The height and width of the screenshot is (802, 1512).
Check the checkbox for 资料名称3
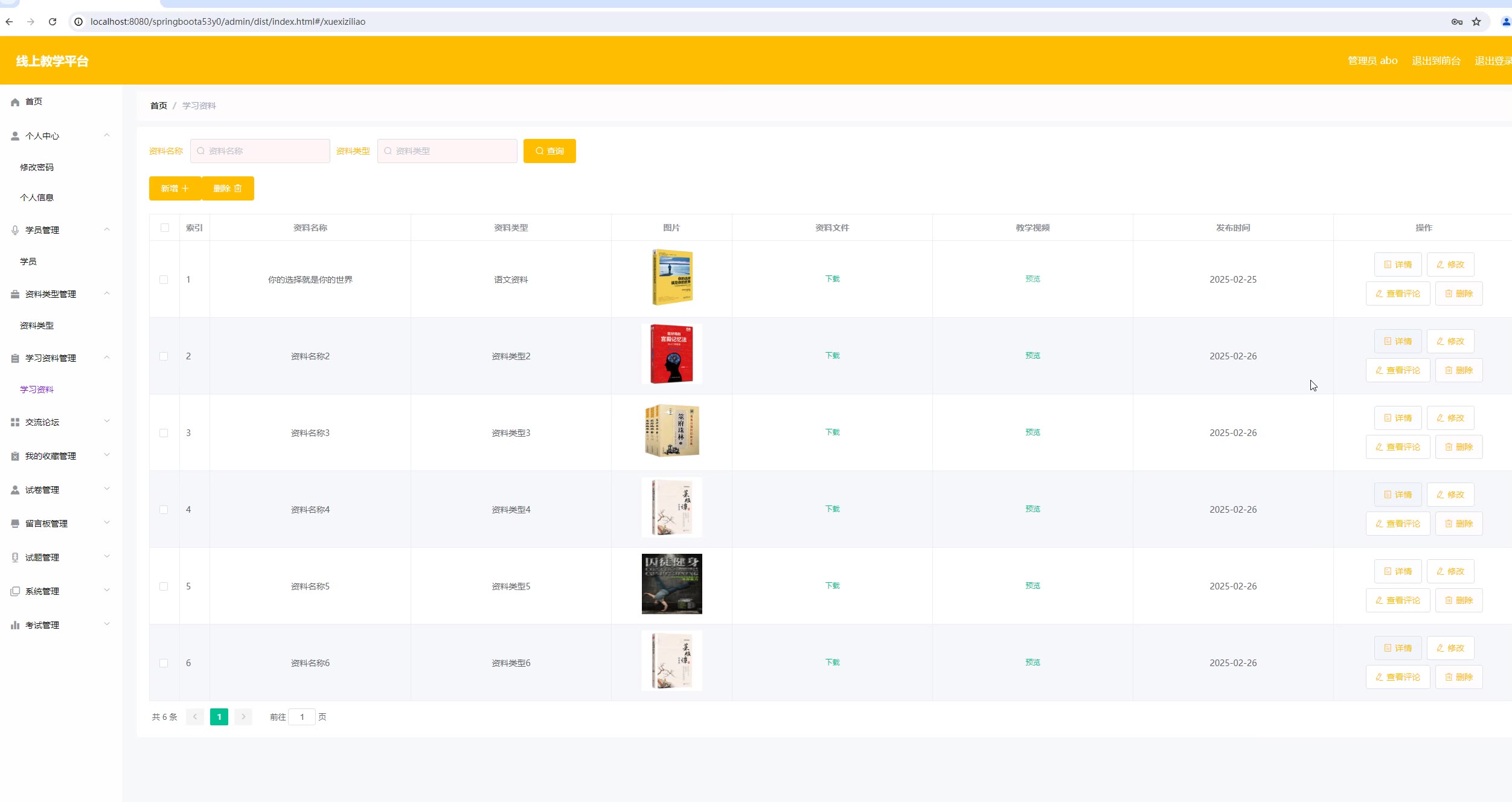(164, 433)
